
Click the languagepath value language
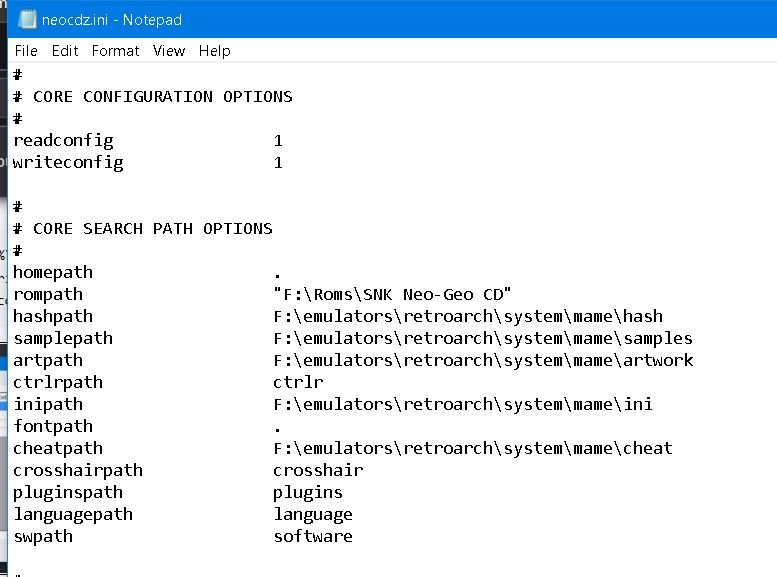point(313,515)
